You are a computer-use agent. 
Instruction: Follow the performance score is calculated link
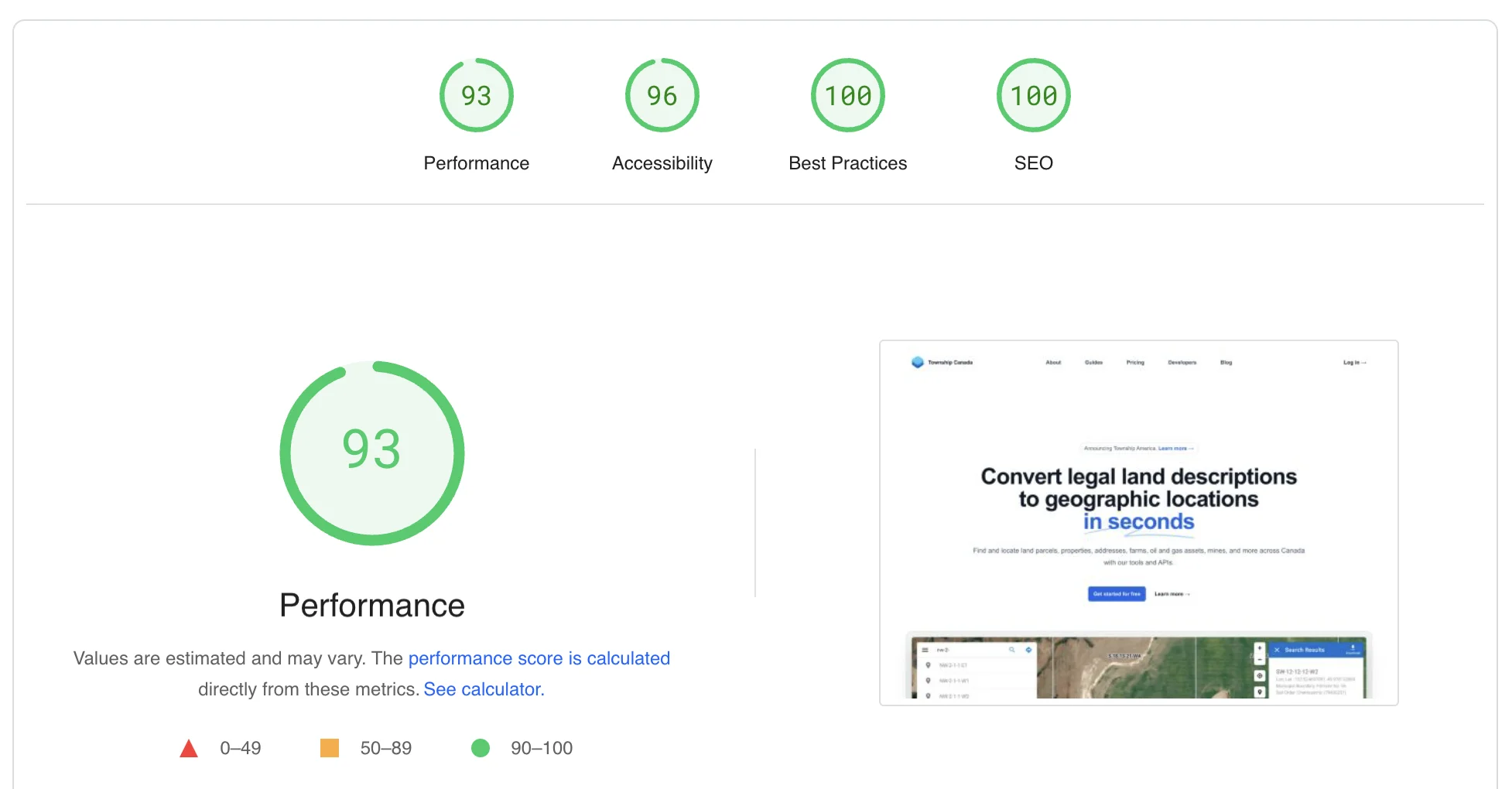click(539, 658)
